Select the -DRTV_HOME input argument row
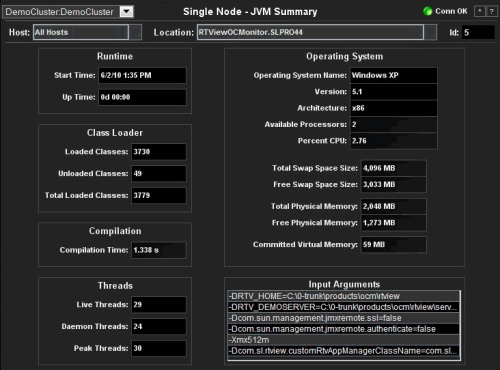Screen dimensions: 500x370 pos(344,296)
